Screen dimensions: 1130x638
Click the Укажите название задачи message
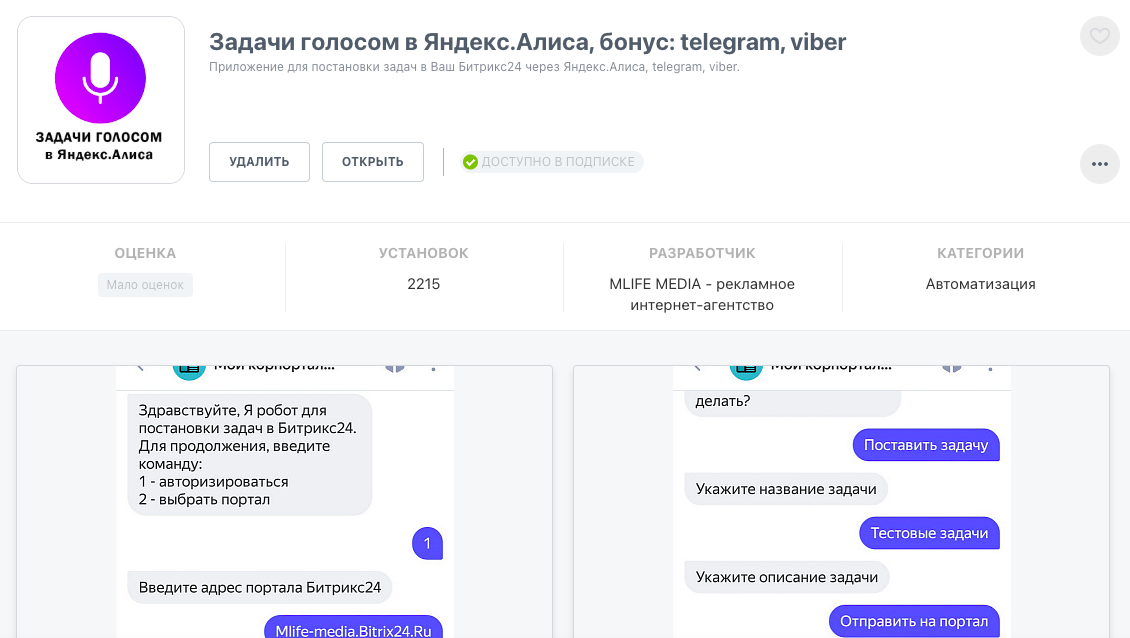click(786, 489)
